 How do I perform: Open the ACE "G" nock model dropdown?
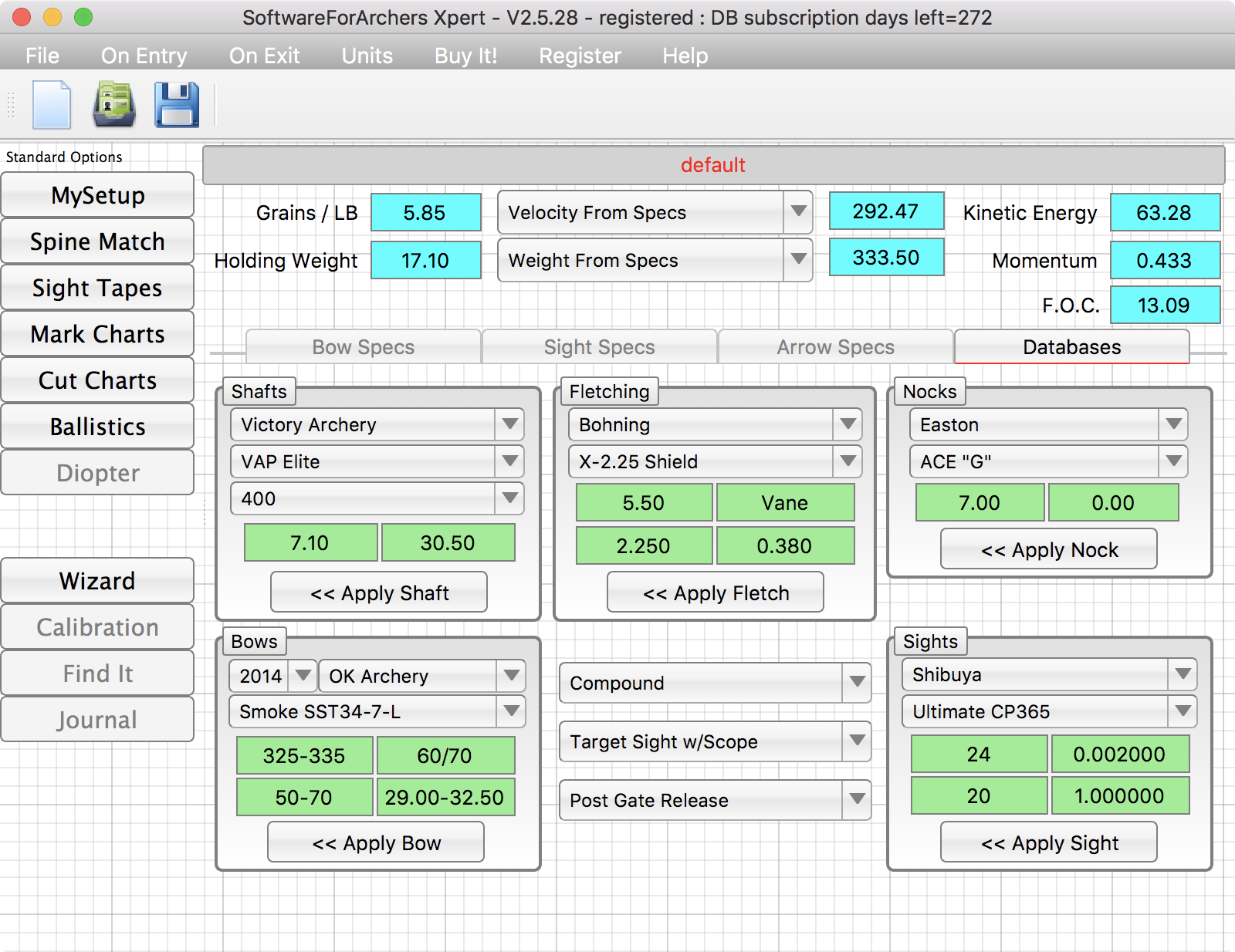pos(1048,461)
